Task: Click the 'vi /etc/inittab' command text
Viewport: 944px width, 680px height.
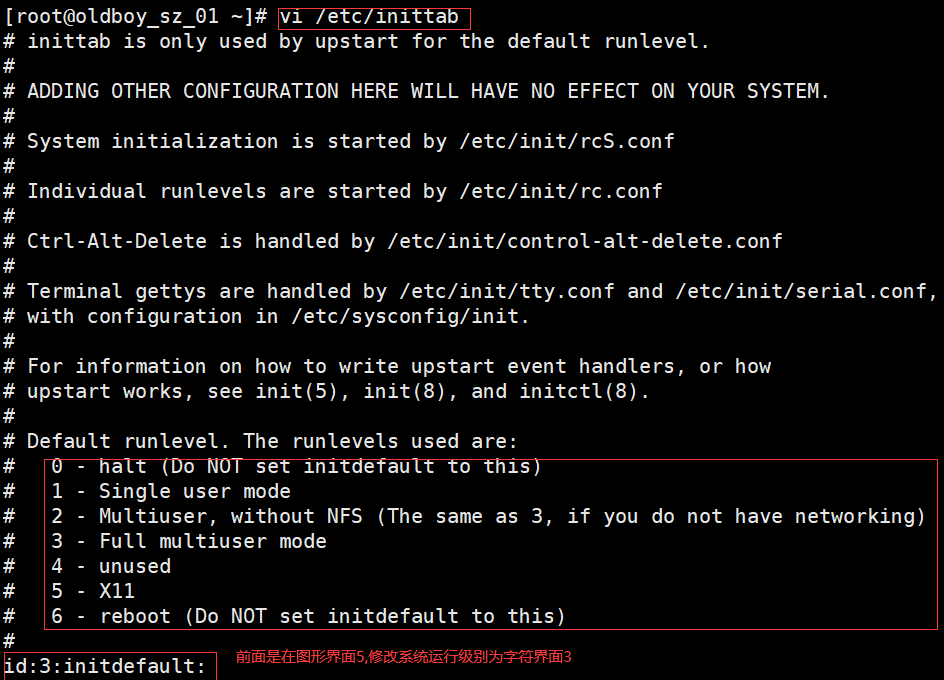Action: 368,17
